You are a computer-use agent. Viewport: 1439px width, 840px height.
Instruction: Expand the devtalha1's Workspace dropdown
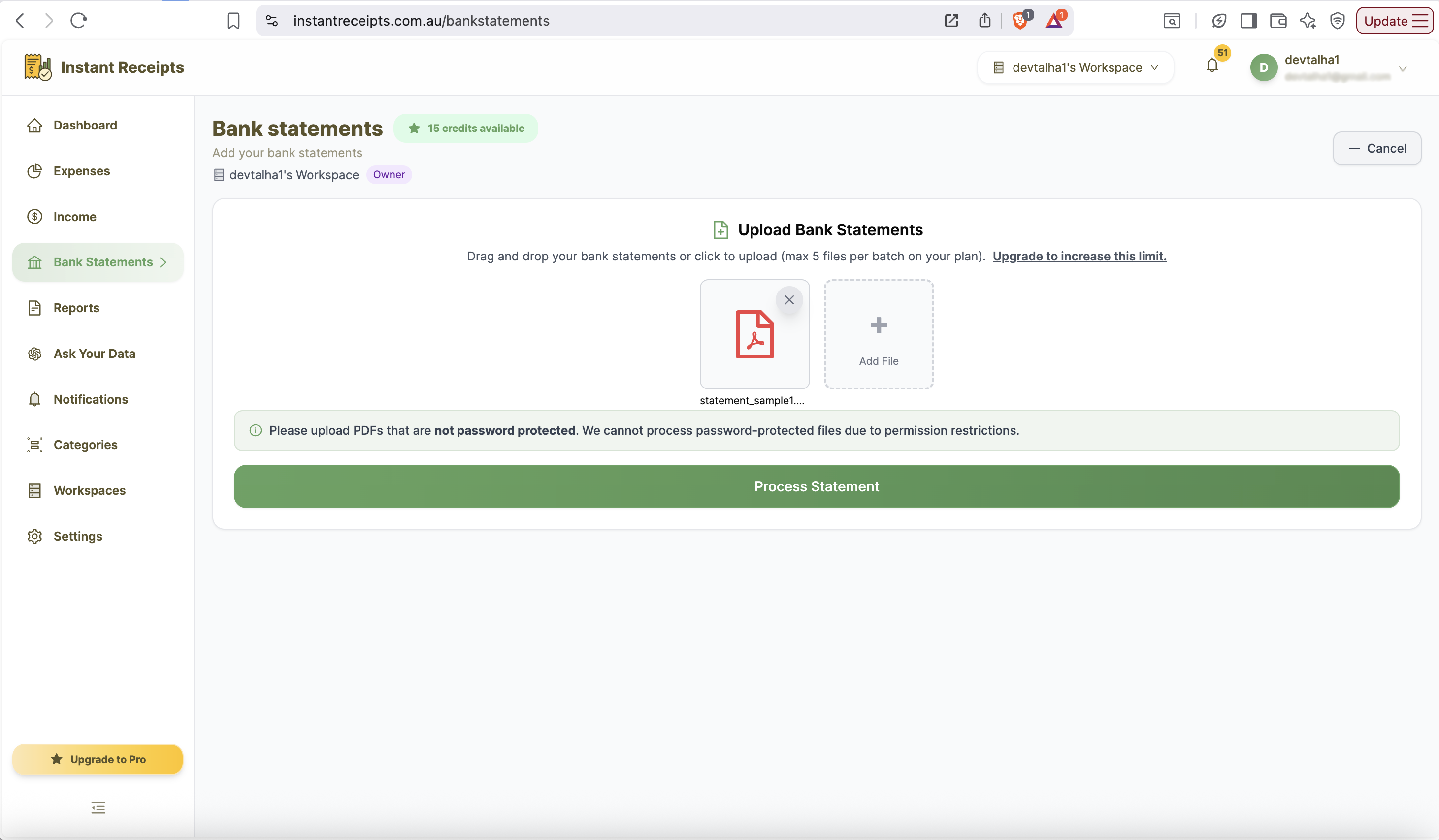(x=1076, y=67)
